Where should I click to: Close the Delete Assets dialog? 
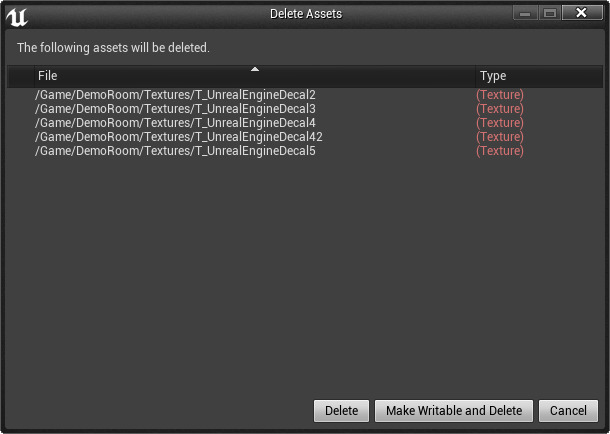(581, 13)
